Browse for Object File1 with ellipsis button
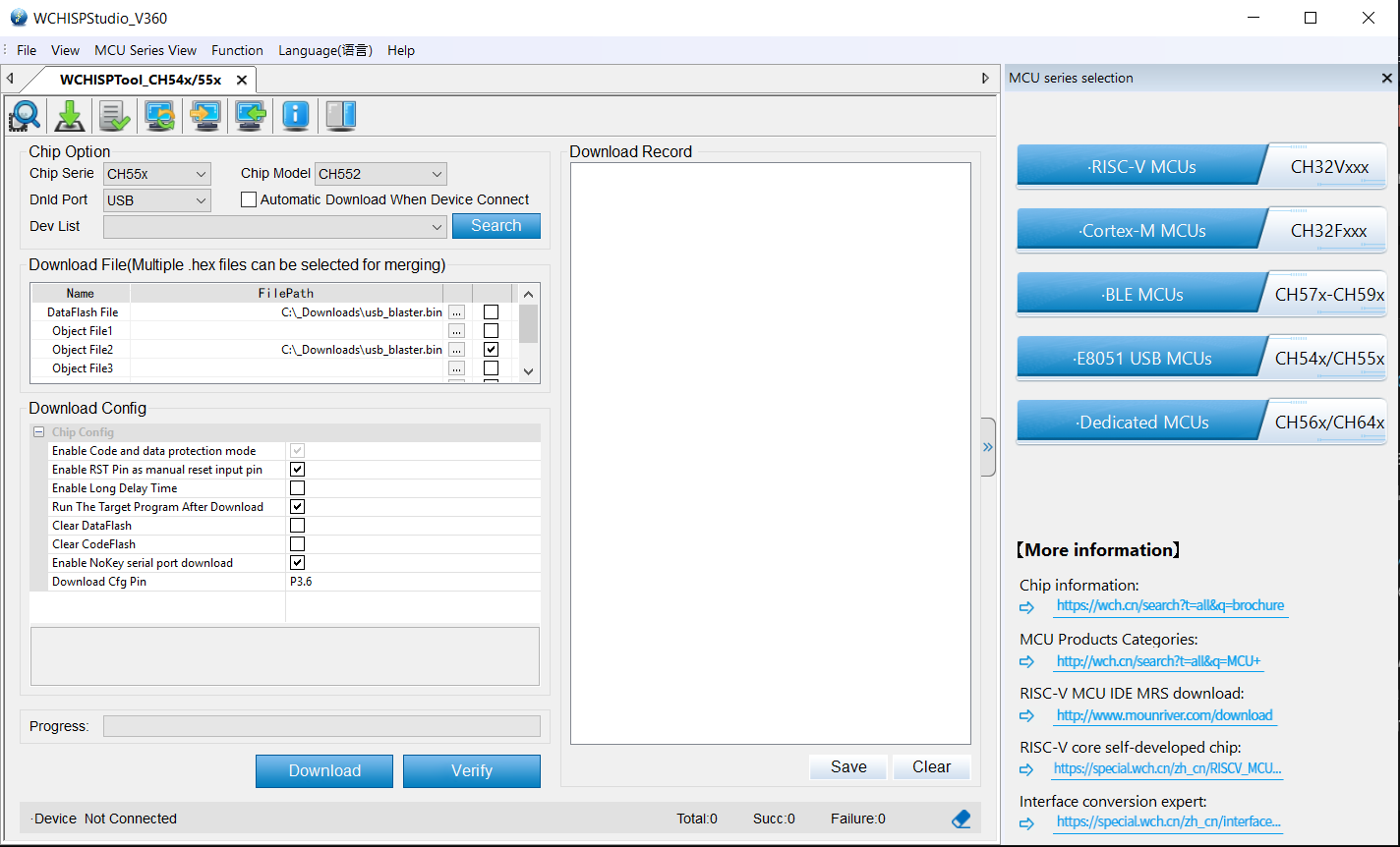Image resolution: width=1400 pixels, height=847 pixels. tap(456, 330)
